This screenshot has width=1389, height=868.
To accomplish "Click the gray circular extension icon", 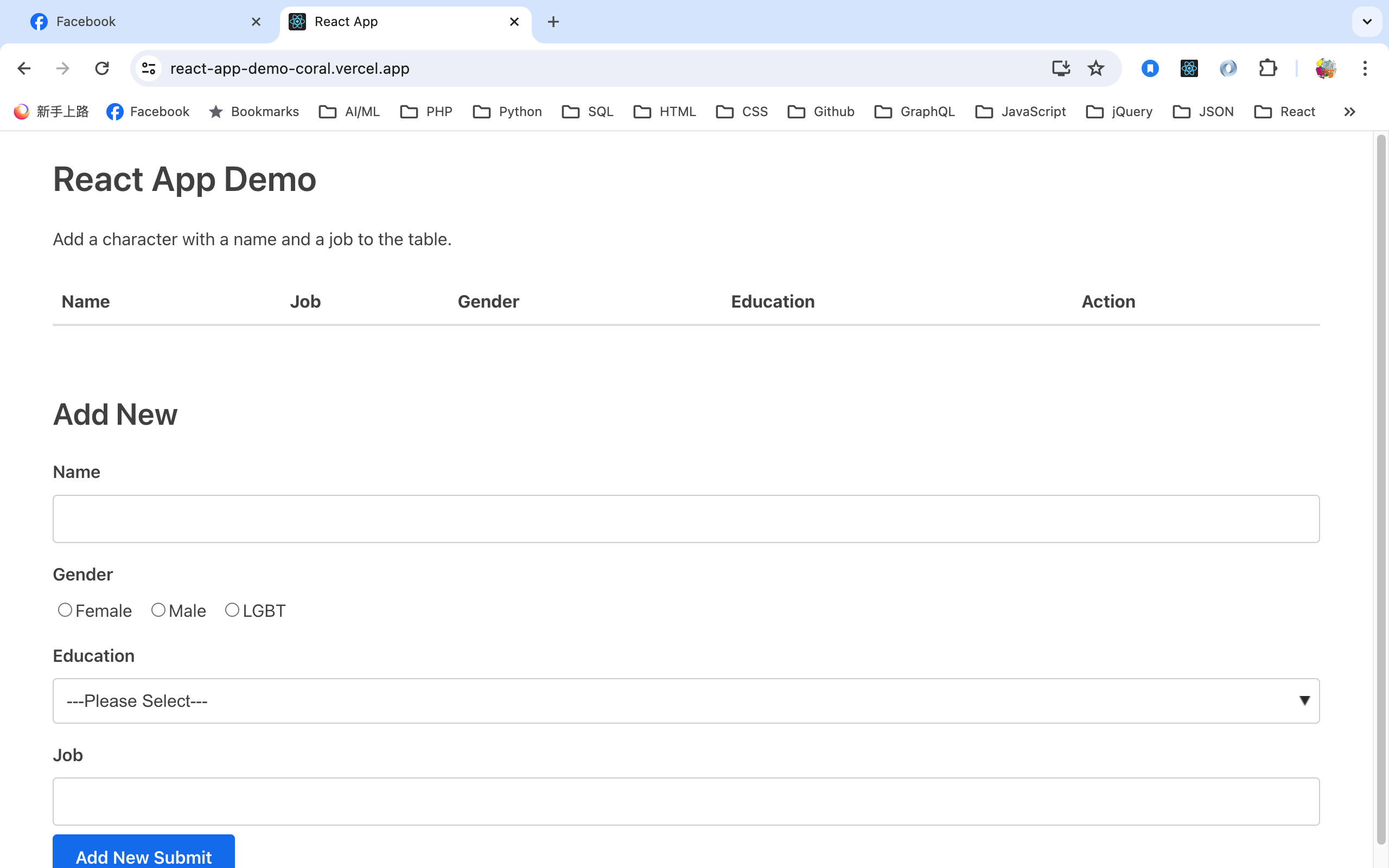I will tap(1228, 68).
